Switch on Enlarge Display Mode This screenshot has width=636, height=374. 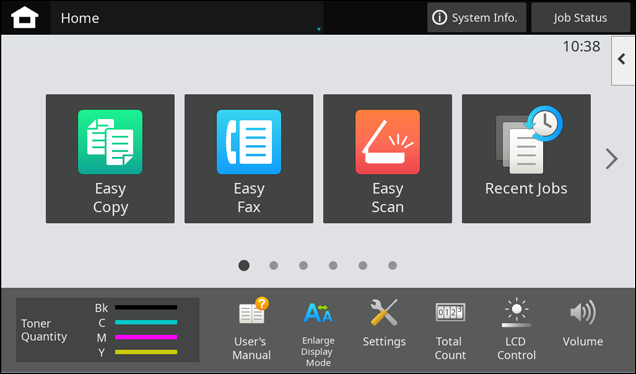click(x=318, y=334)
